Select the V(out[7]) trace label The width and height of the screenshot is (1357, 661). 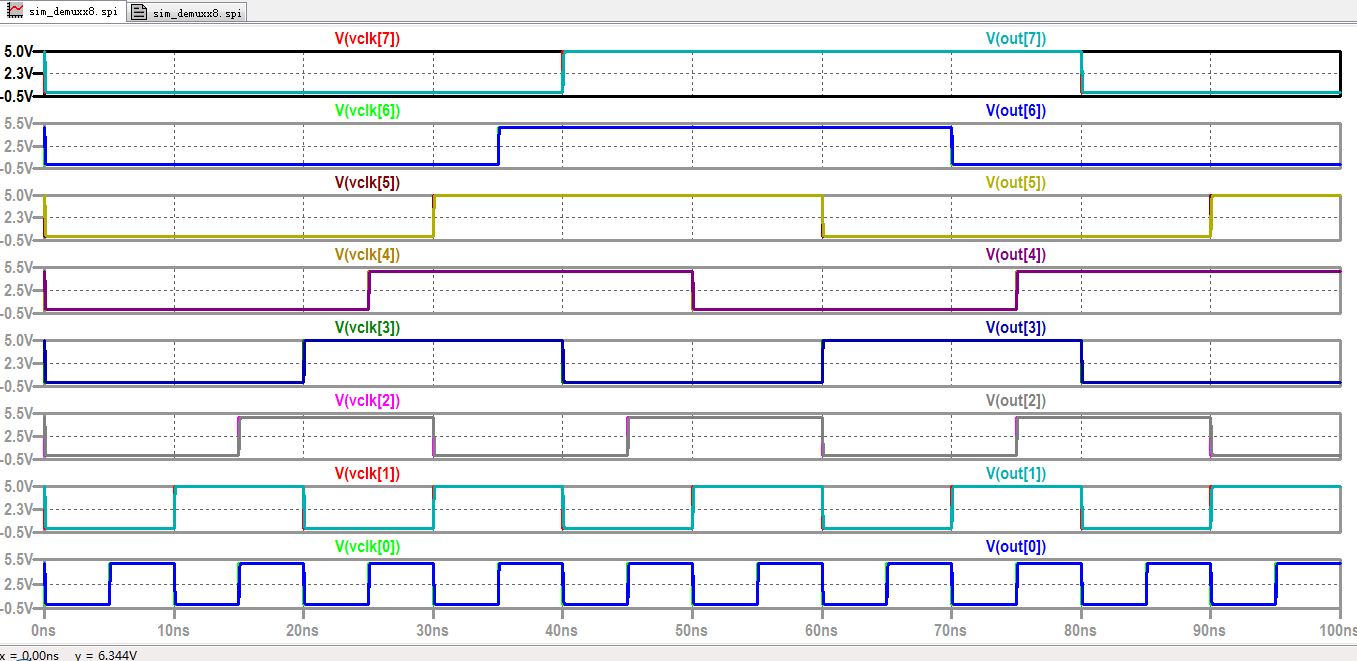1016,39
